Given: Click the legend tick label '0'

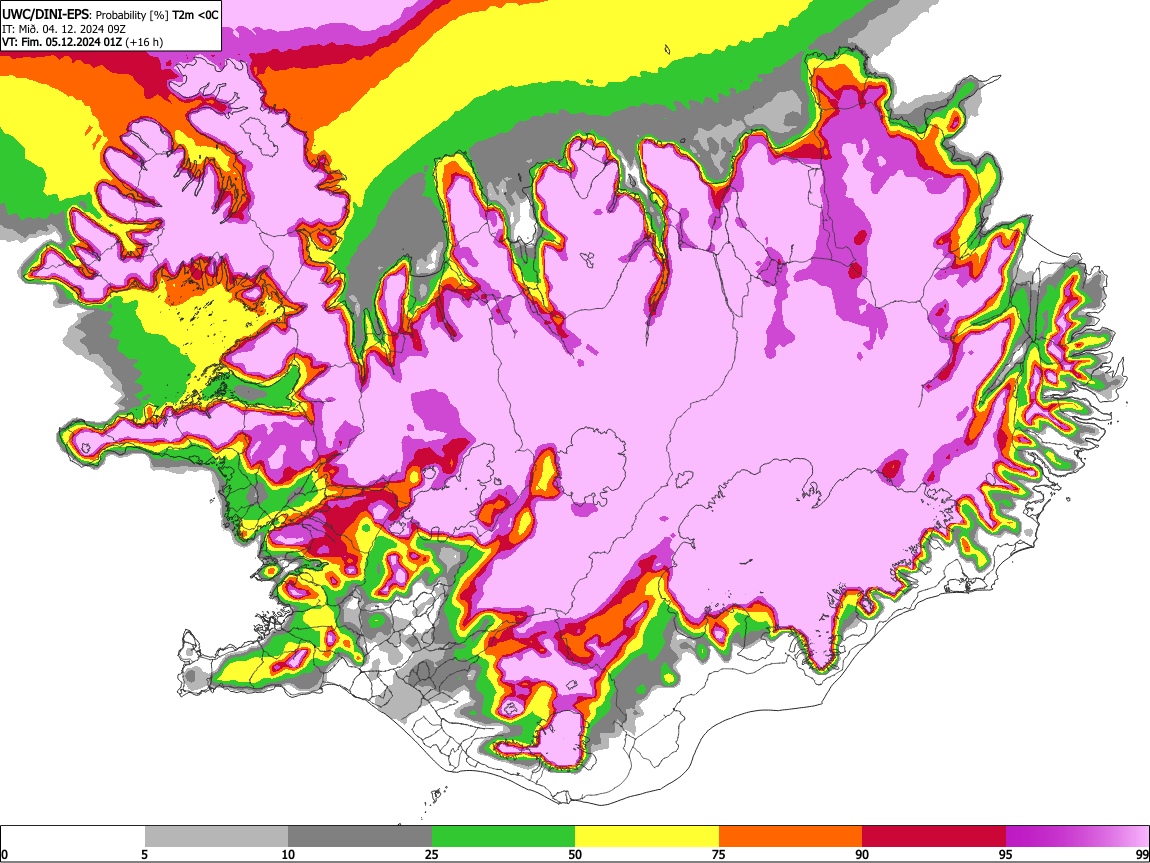Looking at the screenshot, I should click(5, 855).
